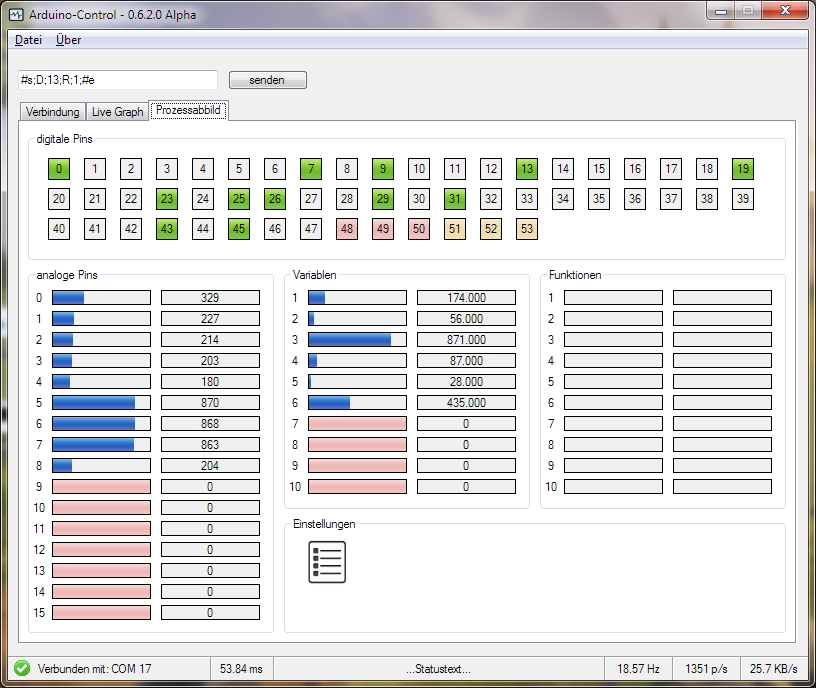The image size is (816, 688).
Task: Click the first box of Funktionen row 10
Action: [614, 487]
